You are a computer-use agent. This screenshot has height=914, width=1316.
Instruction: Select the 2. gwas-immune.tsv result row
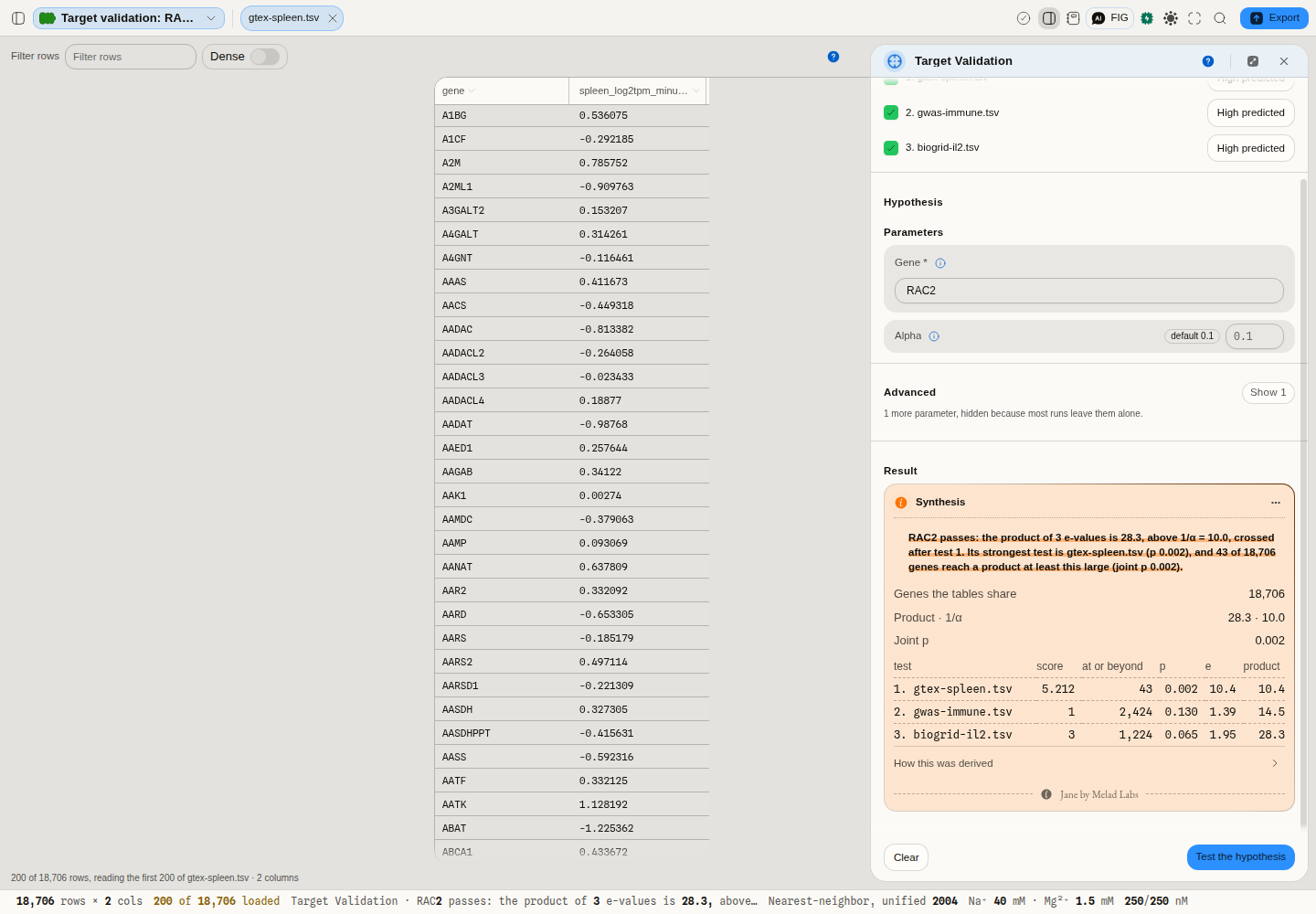tap(1089, 712)
